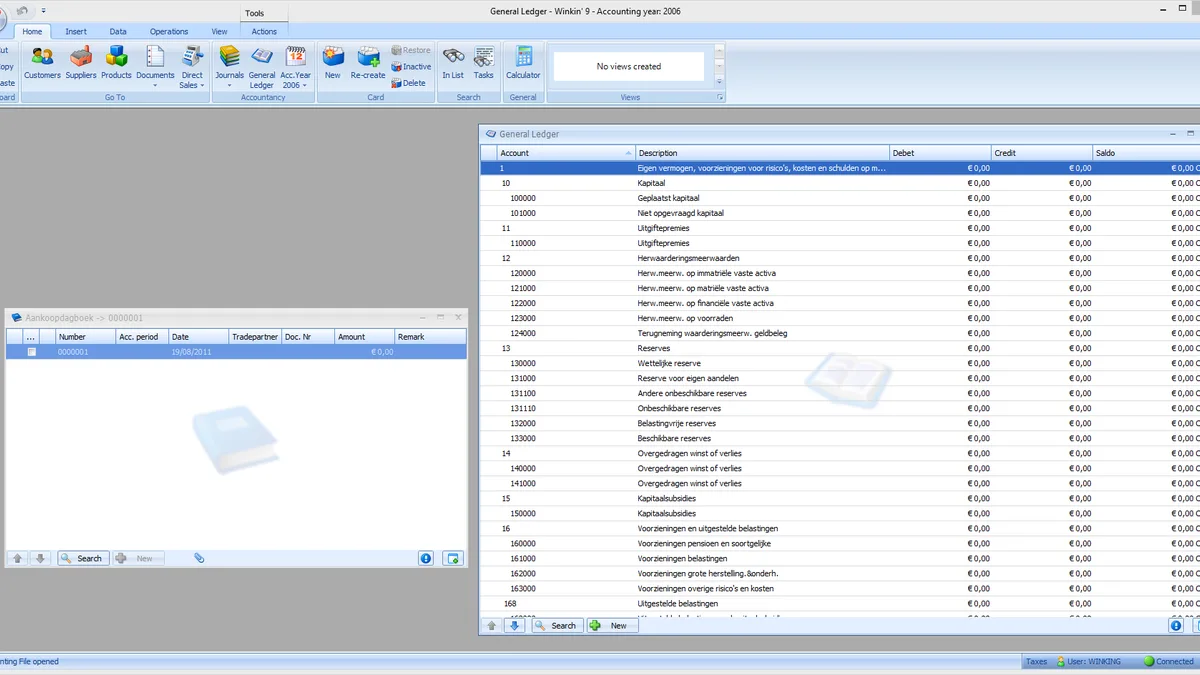The width and height of the screenshot is (1200, 675).
Task: Click the add-window icon in Aankoopdagboek footer
Action: tap(453, 558)
